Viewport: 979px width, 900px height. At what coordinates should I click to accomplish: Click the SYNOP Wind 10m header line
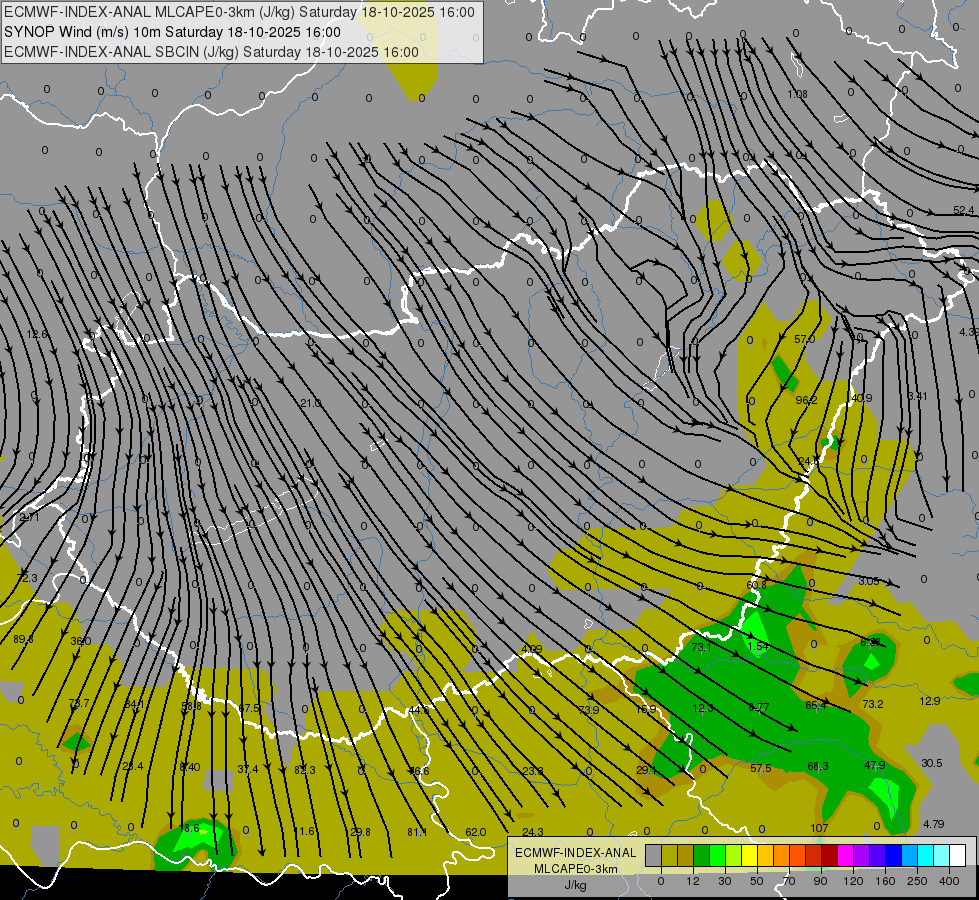(x=172, y=32)
